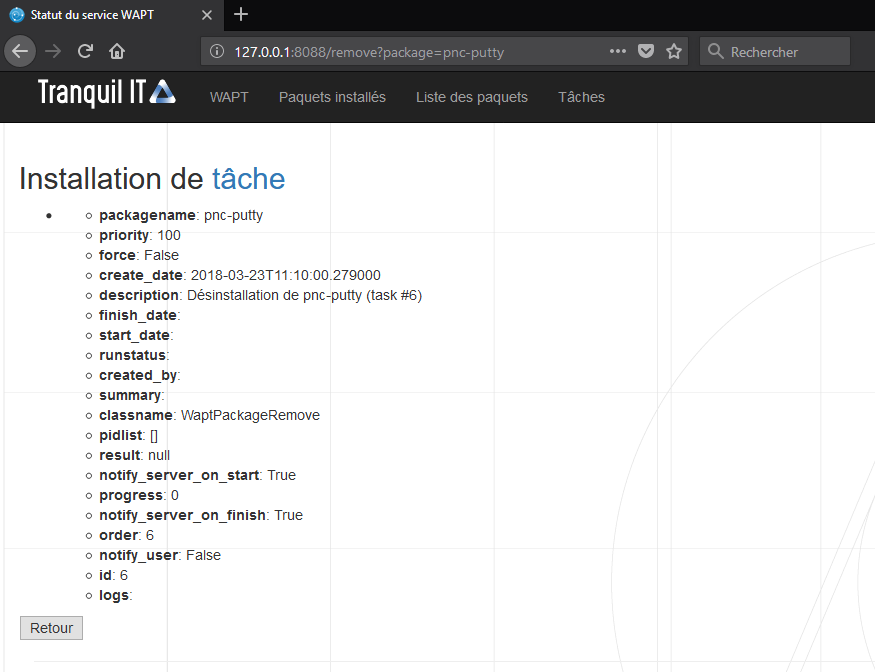Click the browser forward arrow
The height and width of the screenshot is (672, 875).
(x=53, y=52)
